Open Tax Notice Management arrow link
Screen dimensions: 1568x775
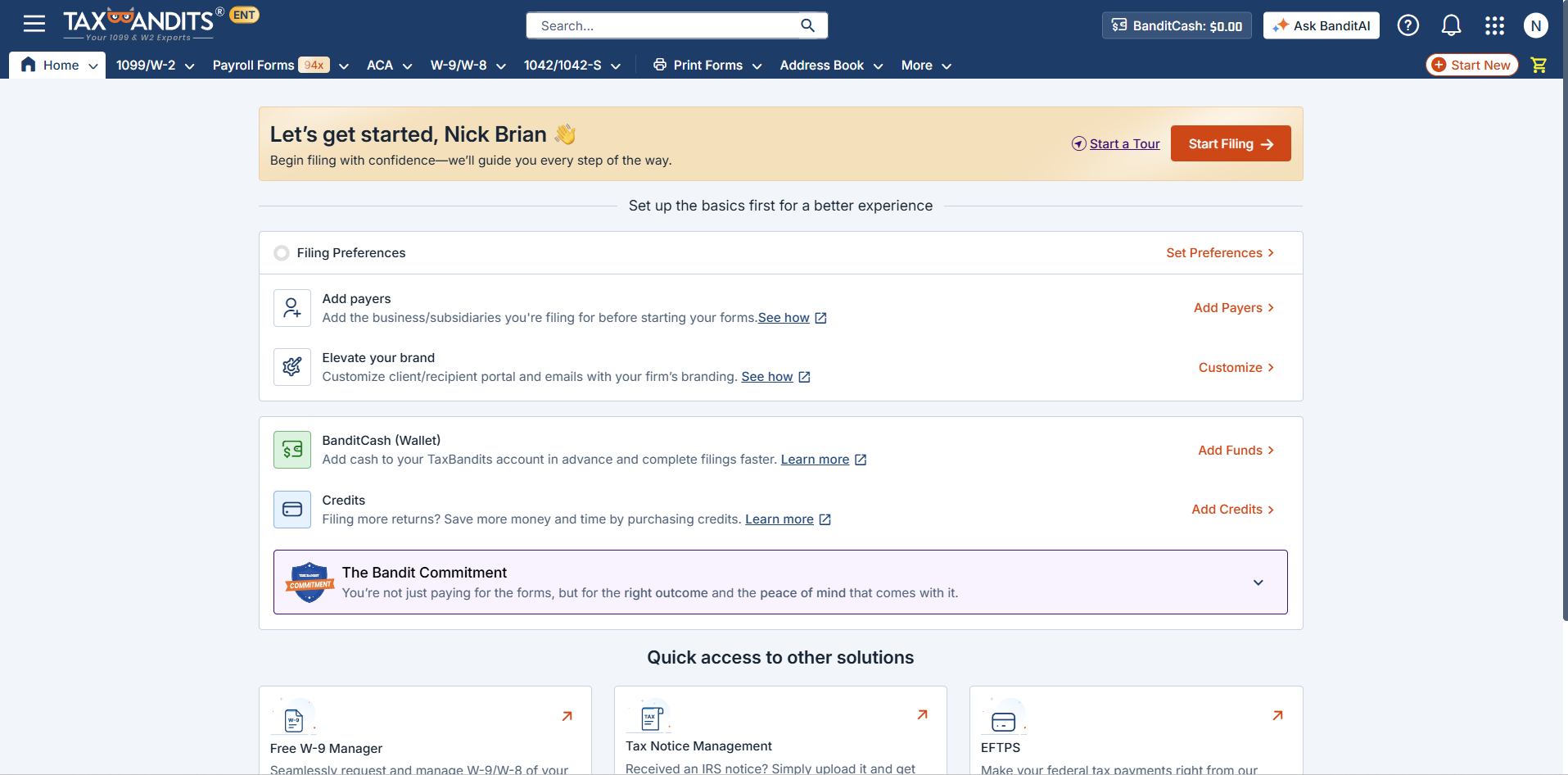922,714
